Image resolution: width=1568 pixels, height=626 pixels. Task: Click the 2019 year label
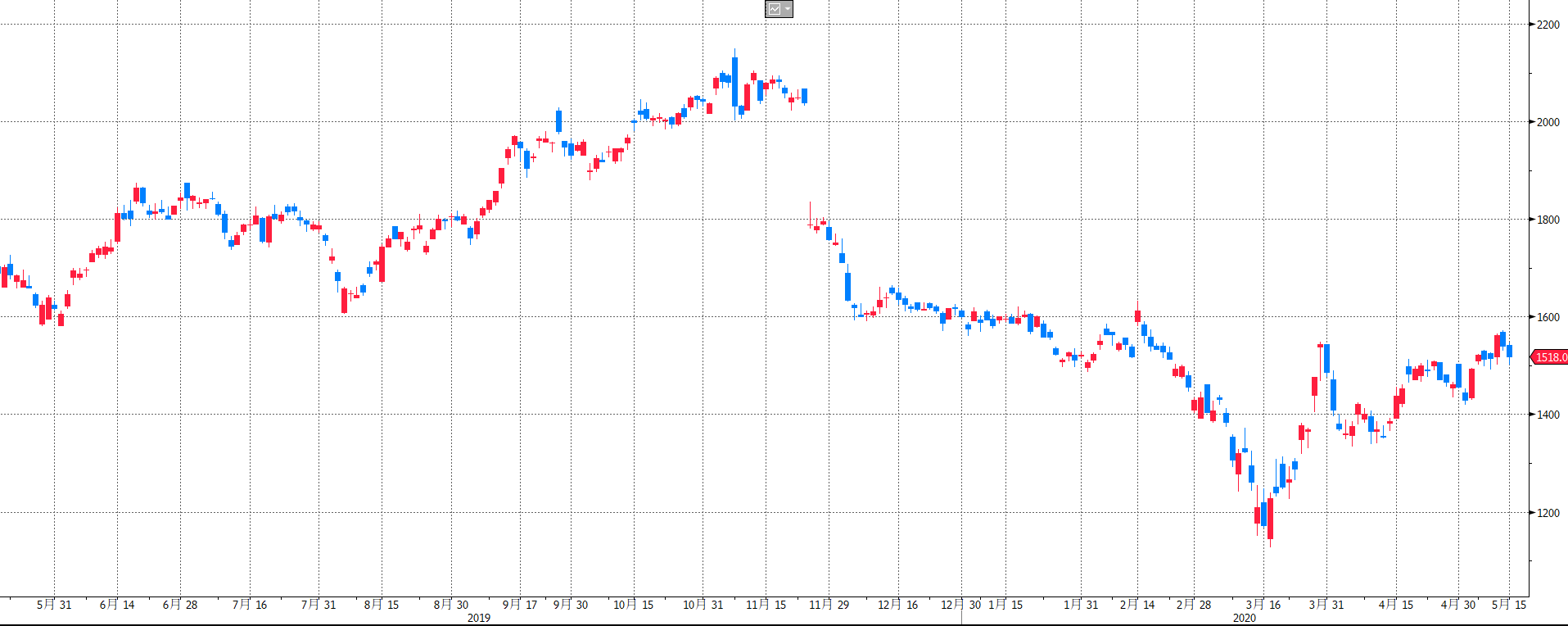tap(479, 618)
